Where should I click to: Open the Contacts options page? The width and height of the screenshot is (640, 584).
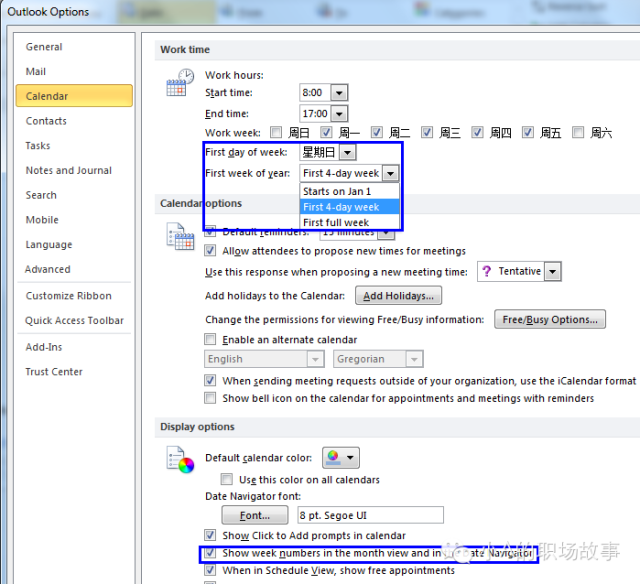click(x=46, y=121)
